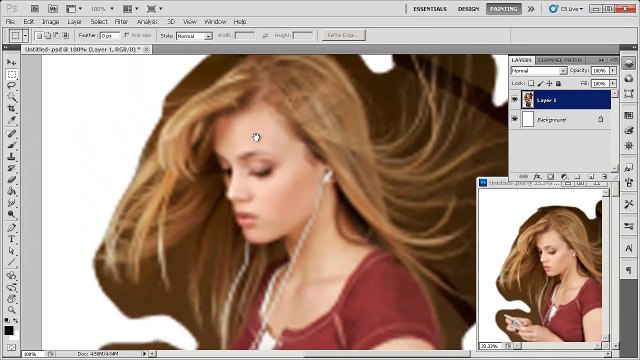The image size is (640, 360).
Task: Switch to Painting workspace
Action: (x=504, y=9)
